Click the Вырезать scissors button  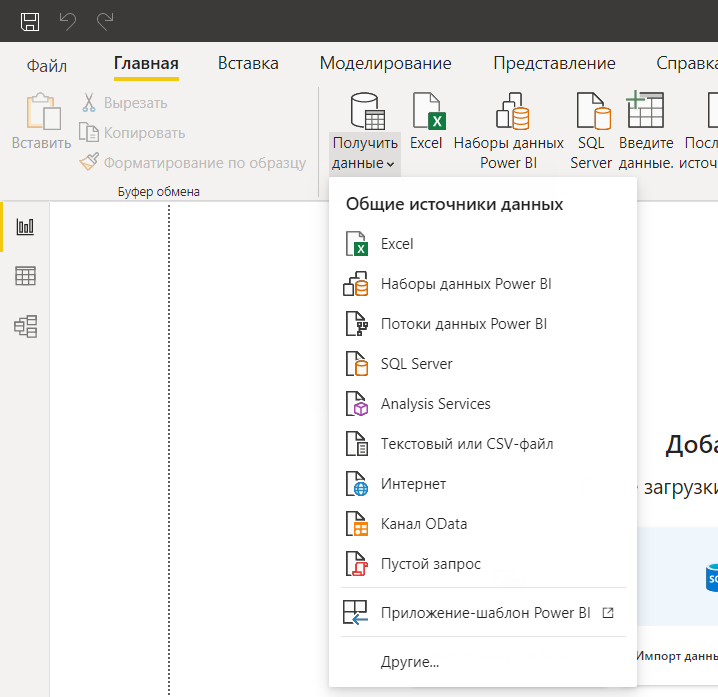click(x=124, y=103)
